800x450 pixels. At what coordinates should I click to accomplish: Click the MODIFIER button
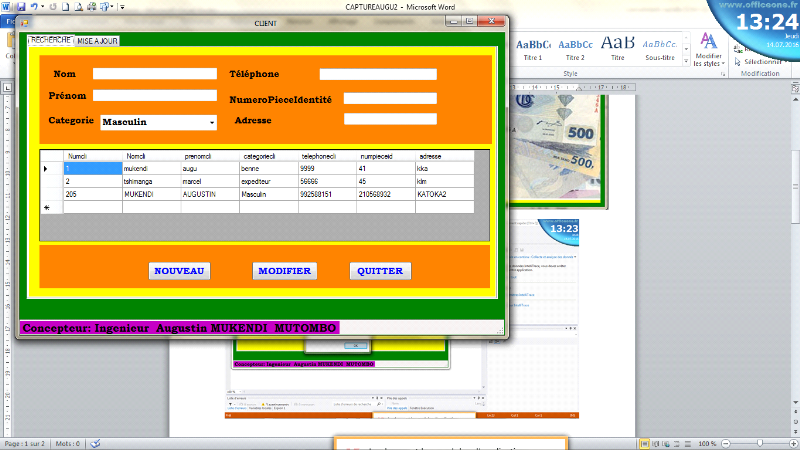click(284, 271)
